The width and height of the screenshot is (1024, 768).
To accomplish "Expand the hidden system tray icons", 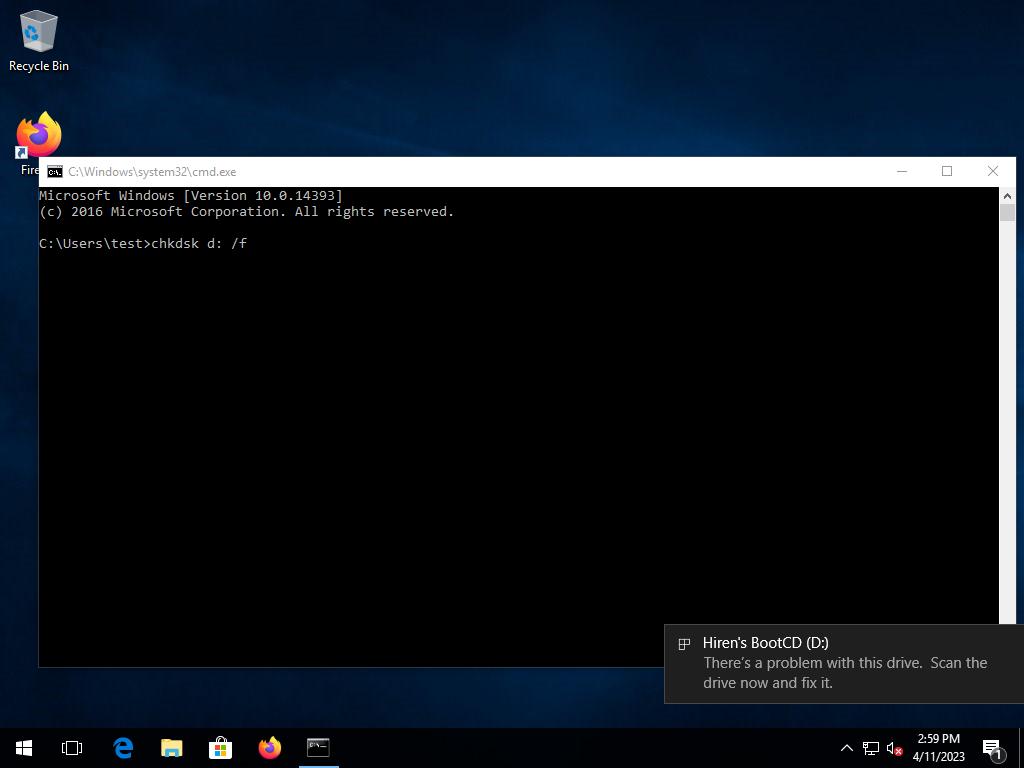I will click(x=846, y=748).
